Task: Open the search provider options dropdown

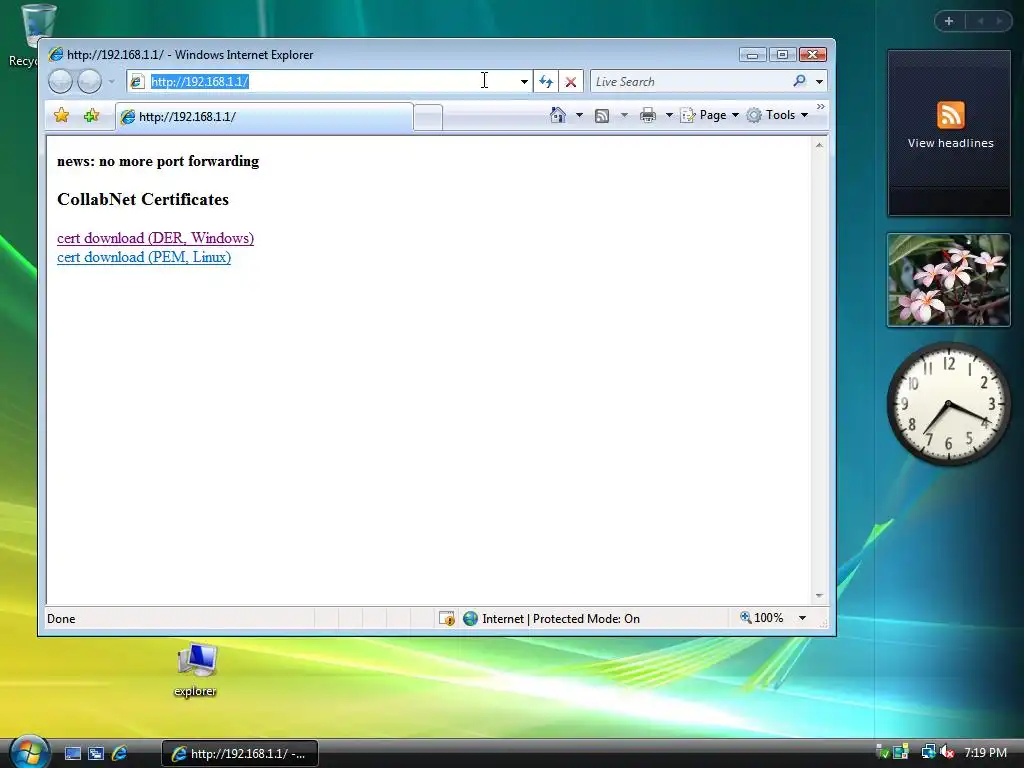Action: pyautogui.click(x=819, y=82)
